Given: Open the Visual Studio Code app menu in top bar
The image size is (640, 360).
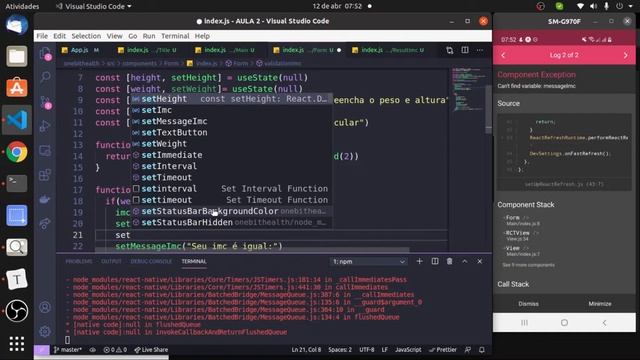Looking at the screenshot, I should coord(94,6).
